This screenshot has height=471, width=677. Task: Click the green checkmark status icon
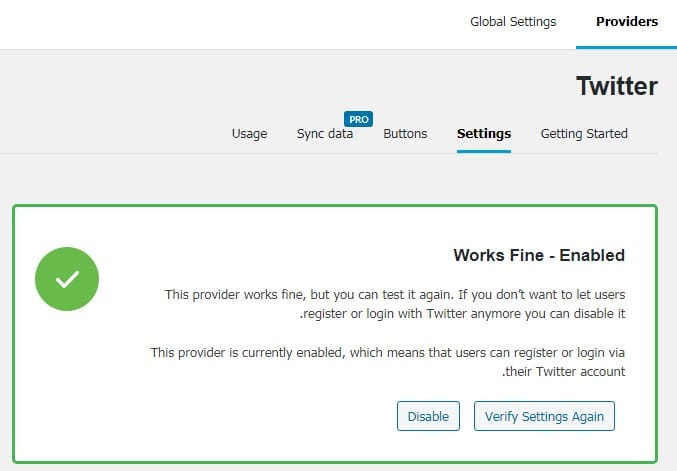point(67,279)
